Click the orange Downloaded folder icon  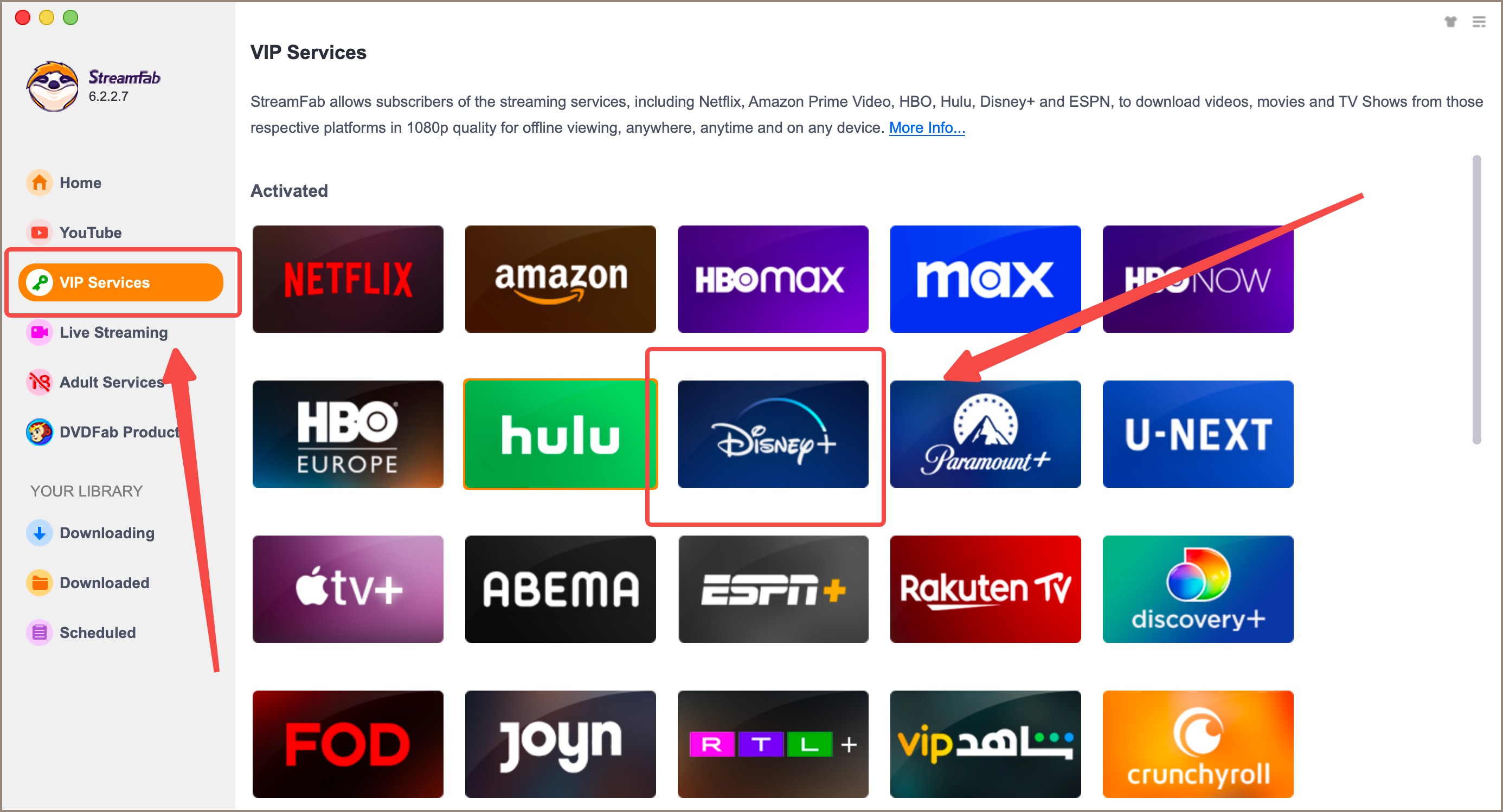click(39, 582)
